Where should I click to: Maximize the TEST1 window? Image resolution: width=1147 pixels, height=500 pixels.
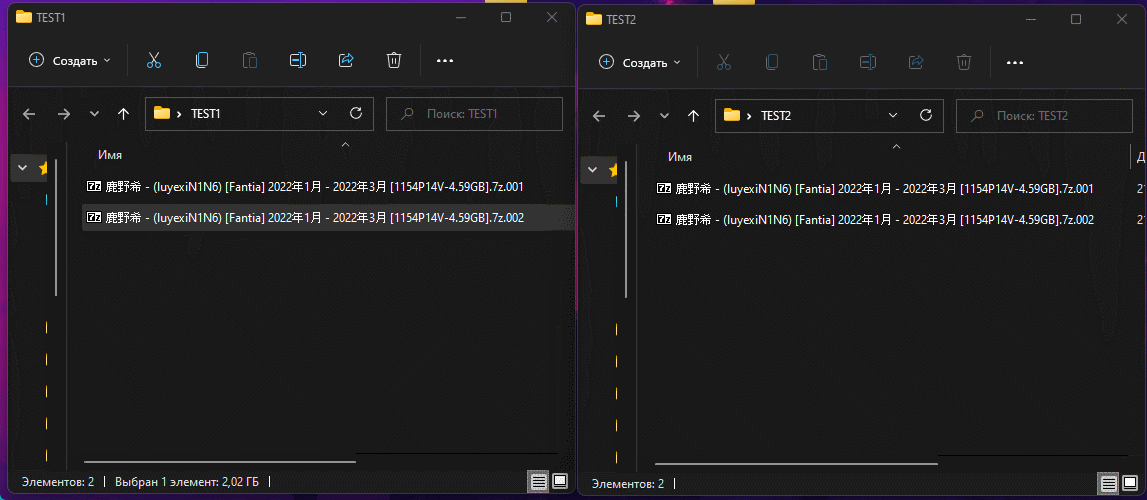tap(506, 17)
